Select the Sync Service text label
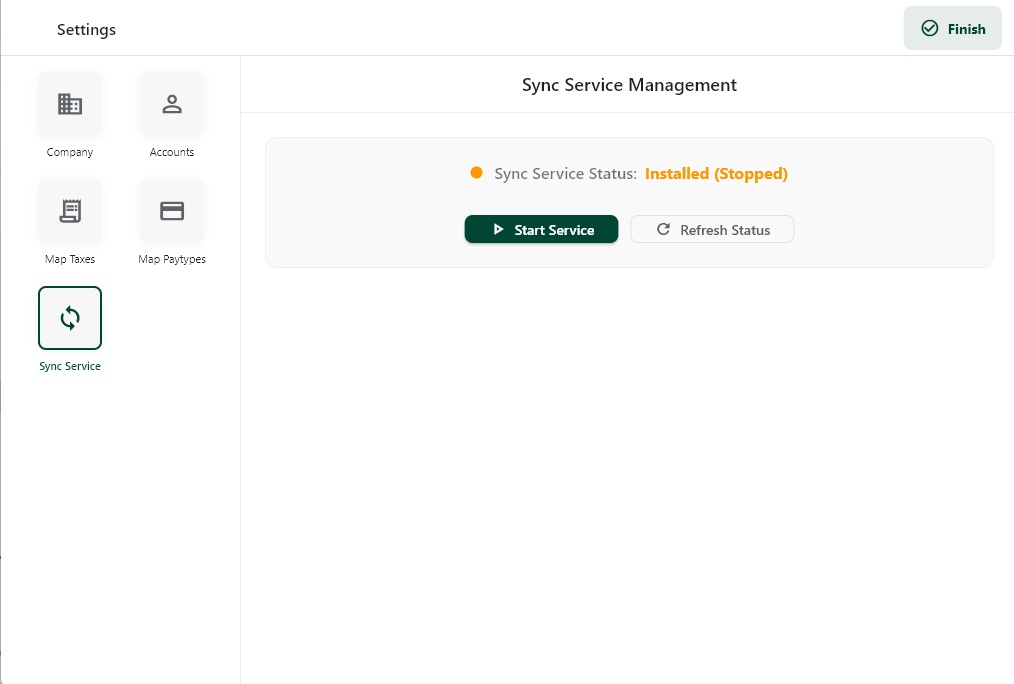The width and height of the screenshot is (1014, 684). click(x=70, y=366)
